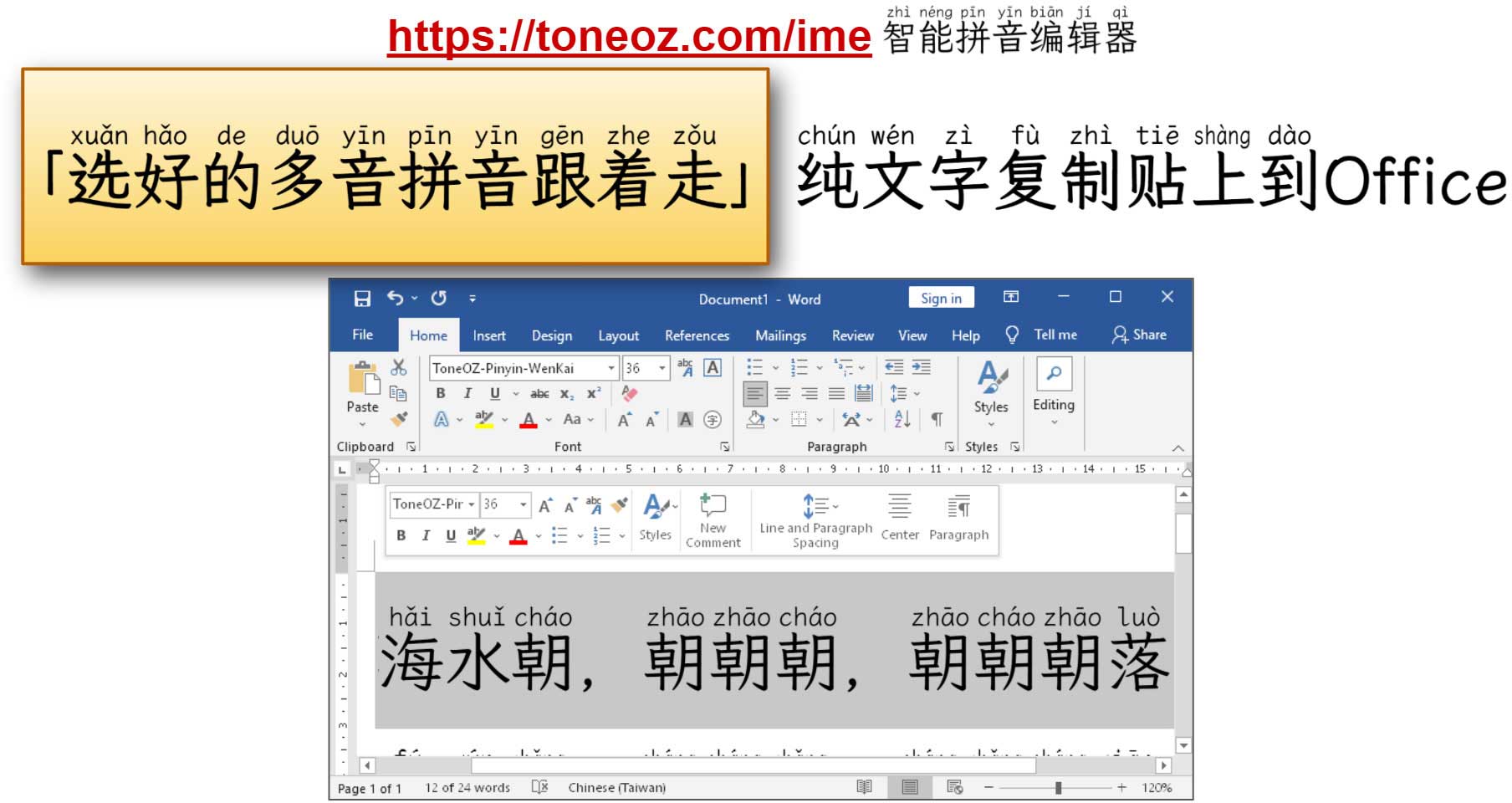Click the Text Effects outlined A icon

point(442,419)
